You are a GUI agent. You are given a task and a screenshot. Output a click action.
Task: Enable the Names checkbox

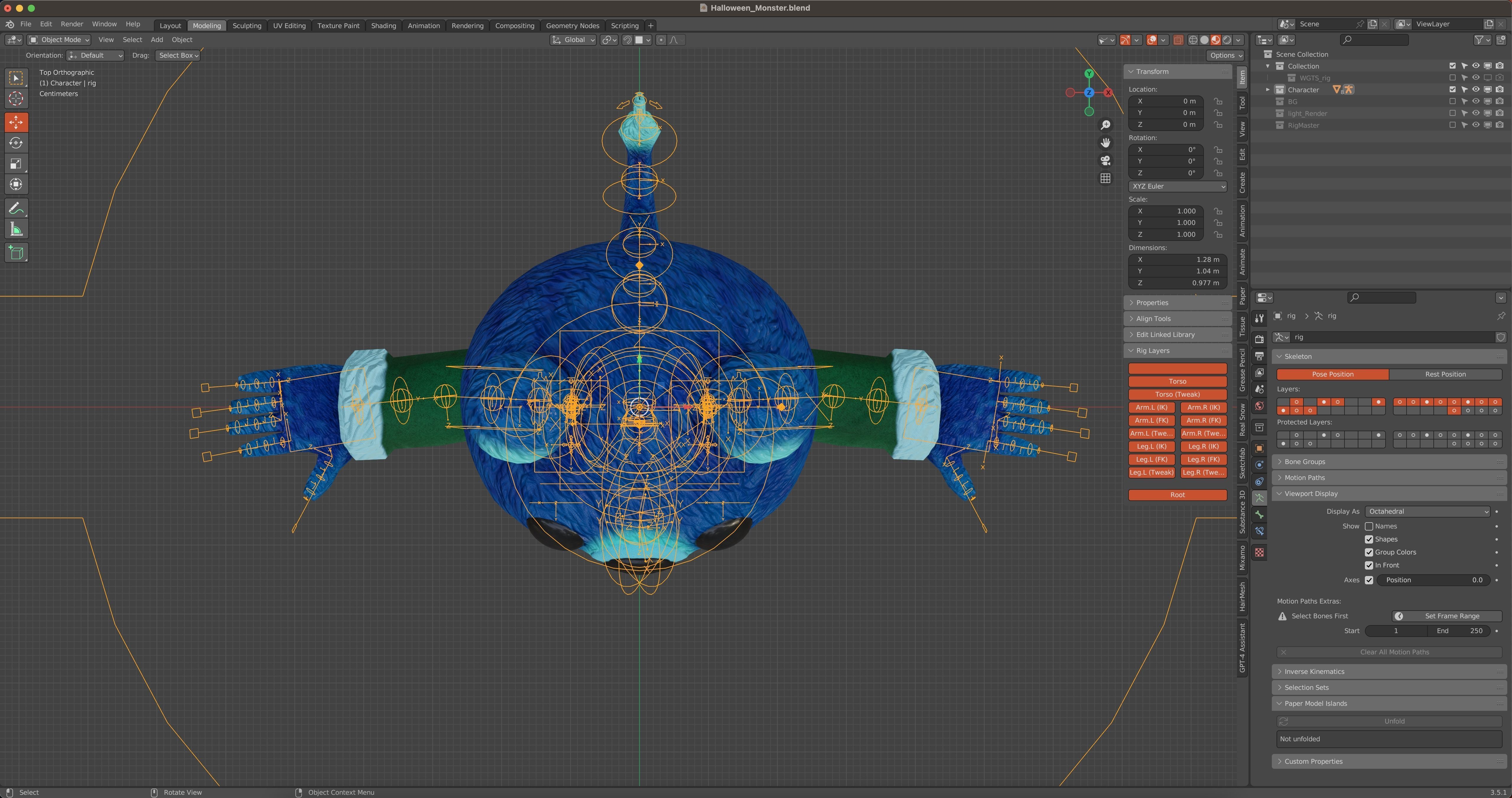[1369, 526]
